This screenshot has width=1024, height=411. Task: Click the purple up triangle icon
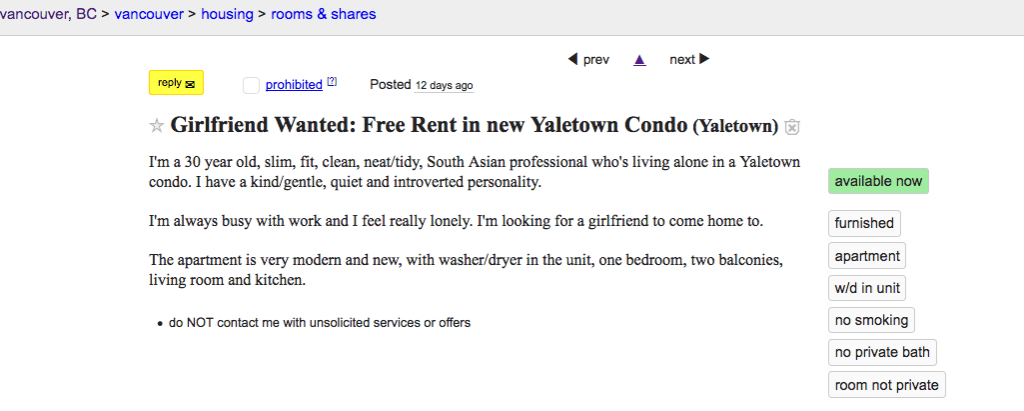coord(640,59)
